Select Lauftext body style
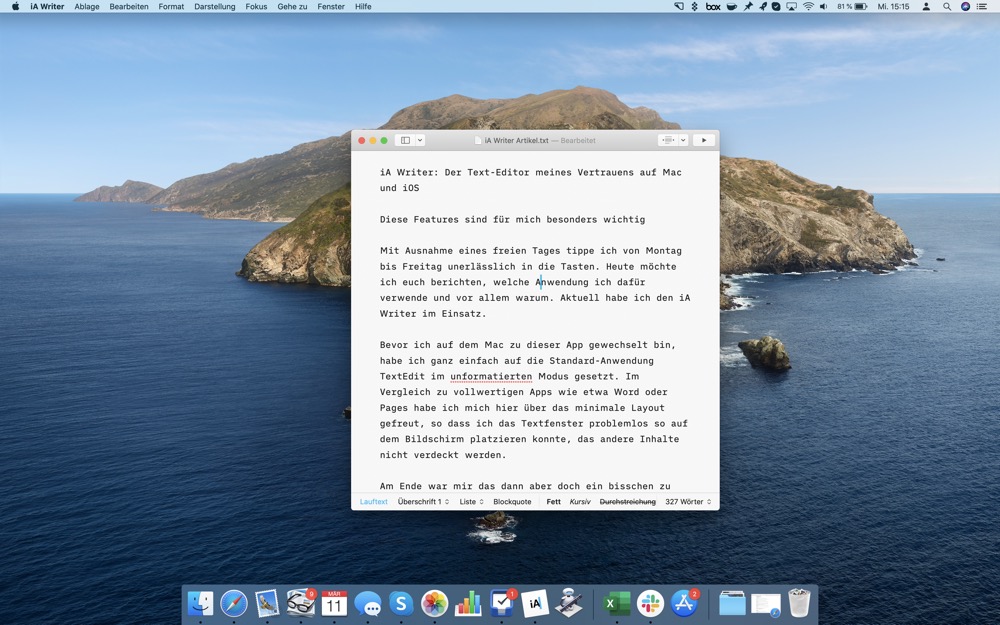Image resolution: width=1000 pixels, height=625 pixels. pos(373,502)
